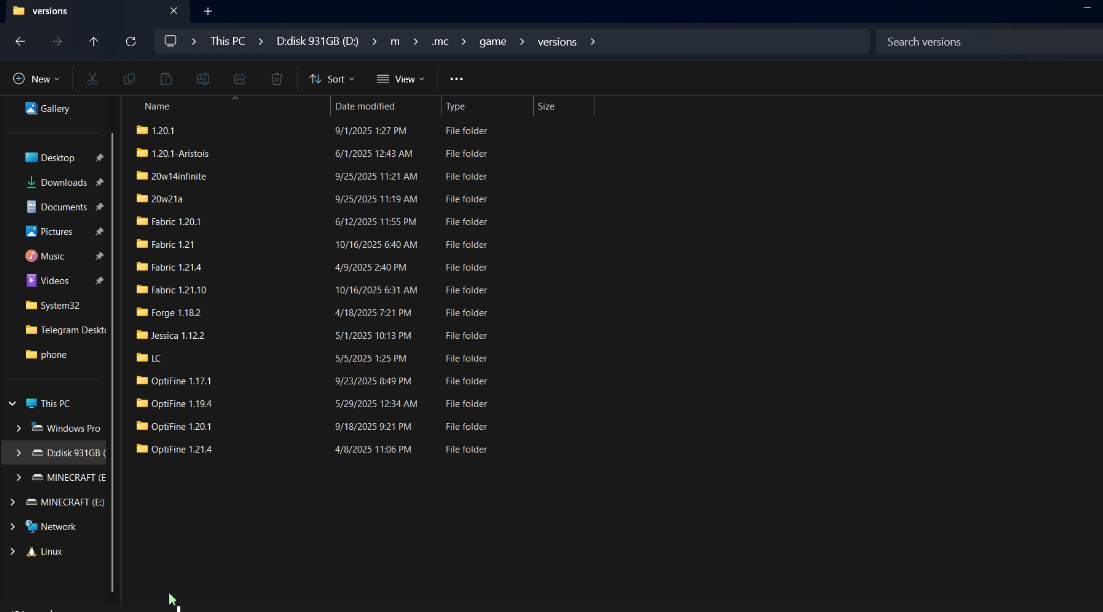Select the Fabric 1.21.10 folder
Viewport: 1103px width, 612px height.
(178, 290)
